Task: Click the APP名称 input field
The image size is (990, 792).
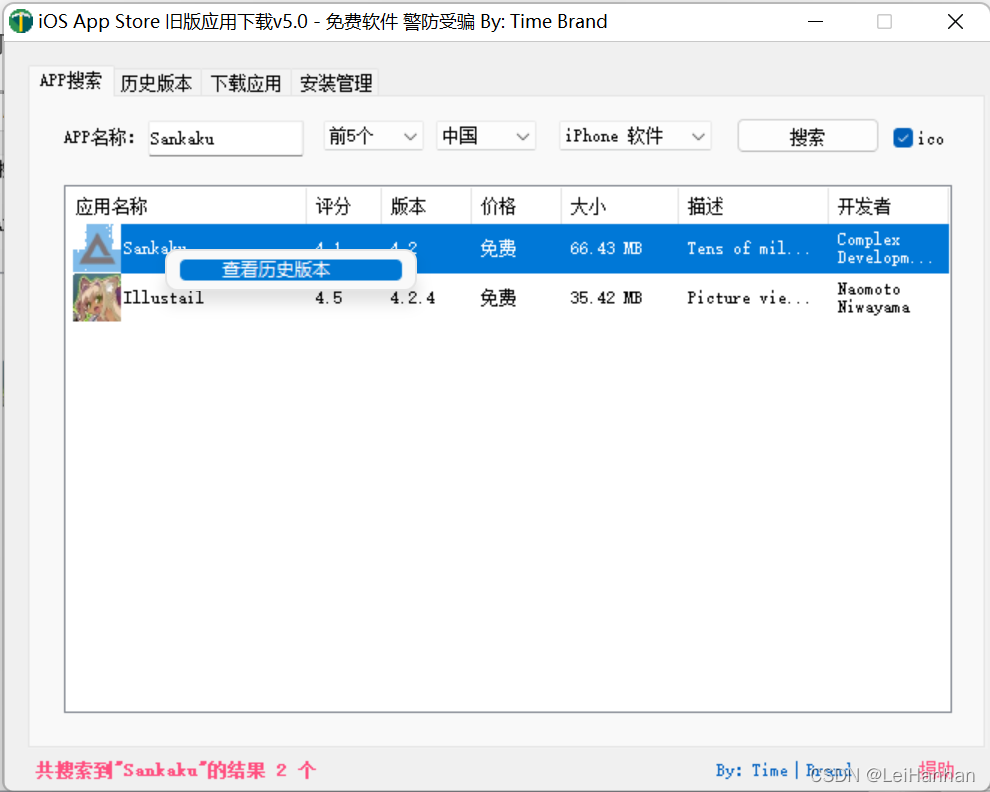Action: click(226, 138)
